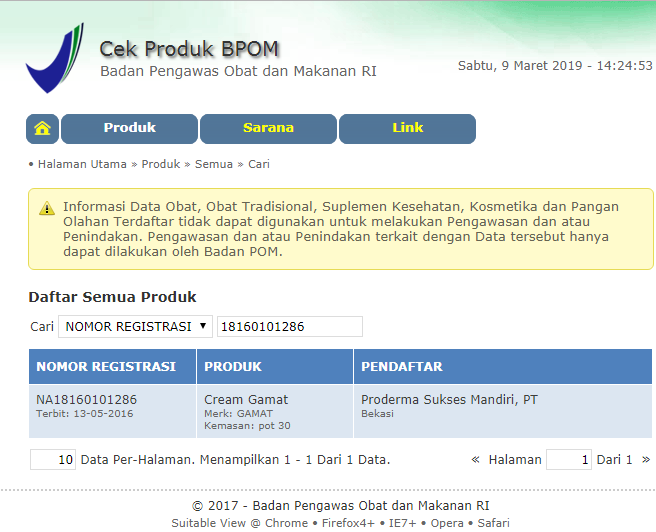Go to next page with » arrow
This screenshot has width=656, height=532.
pyautogui.click(x=646, y=460)
